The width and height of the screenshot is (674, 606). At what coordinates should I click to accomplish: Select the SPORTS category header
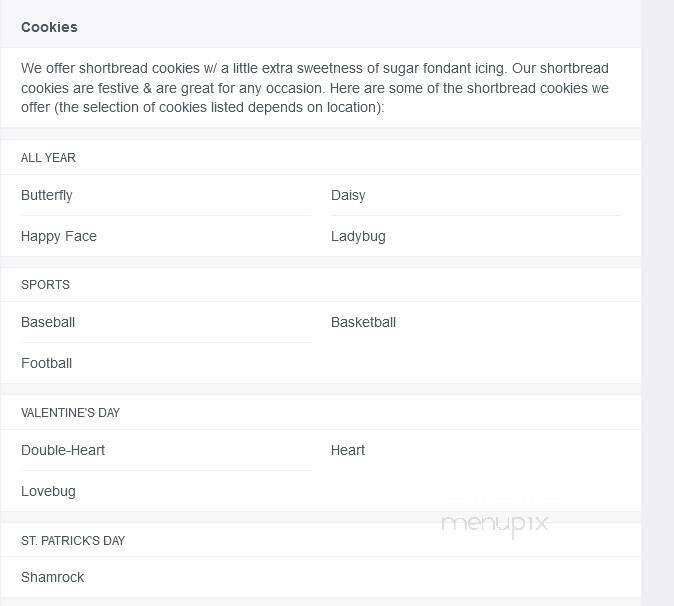point(45,285)
